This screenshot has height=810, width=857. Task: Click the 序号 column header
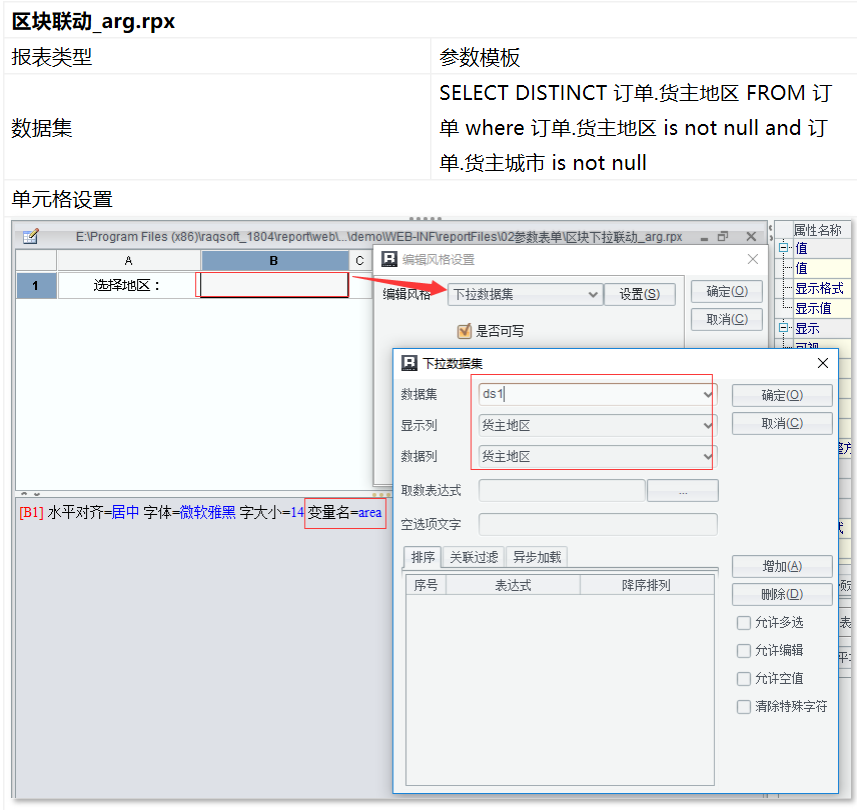point(426,585)
